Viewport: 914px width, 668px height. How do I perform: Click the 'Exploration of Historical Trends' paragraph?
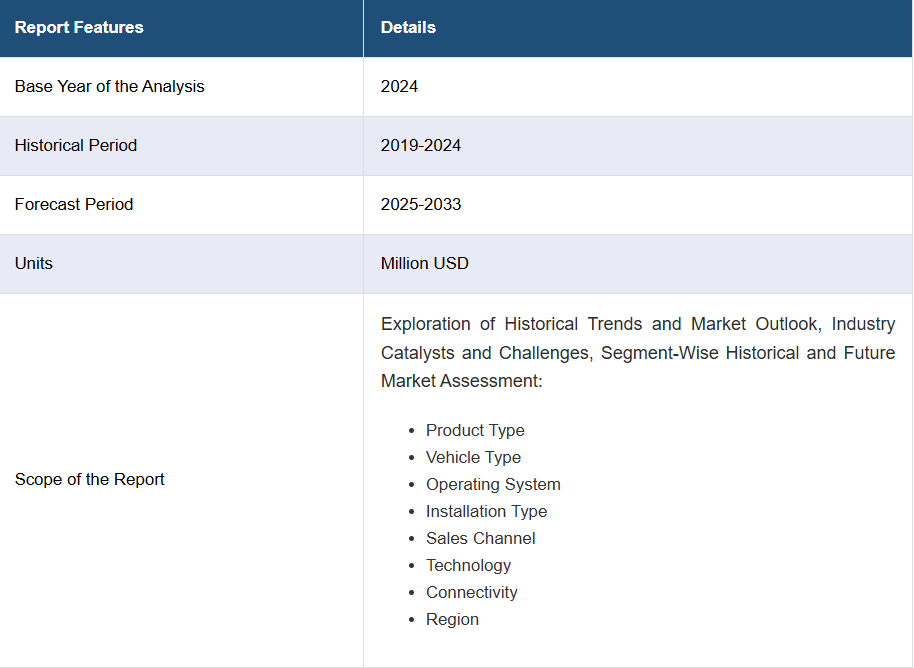638,352
